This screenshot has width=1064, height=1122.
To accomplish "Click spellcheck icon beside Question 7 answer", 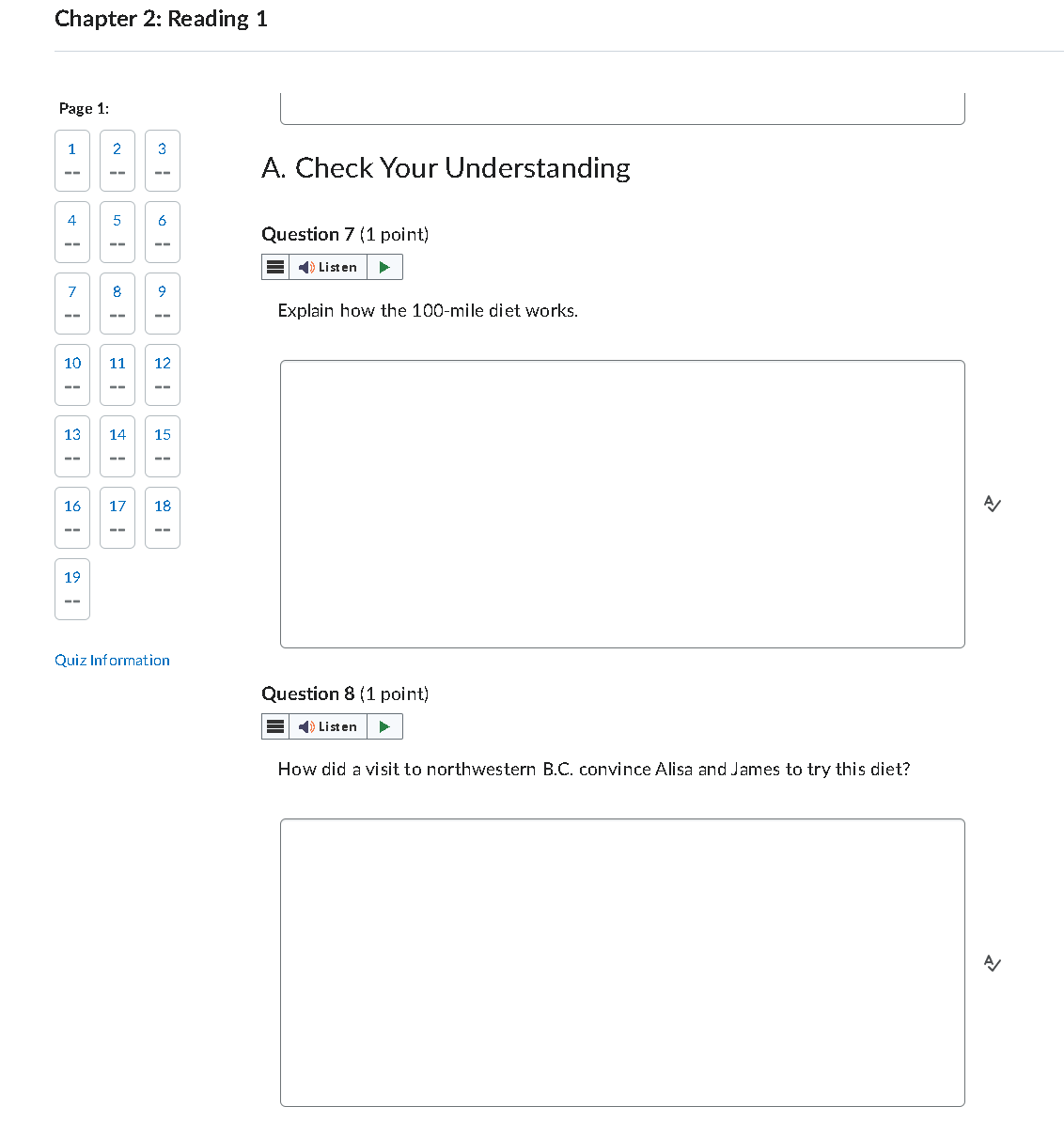I will pos(993,504).
